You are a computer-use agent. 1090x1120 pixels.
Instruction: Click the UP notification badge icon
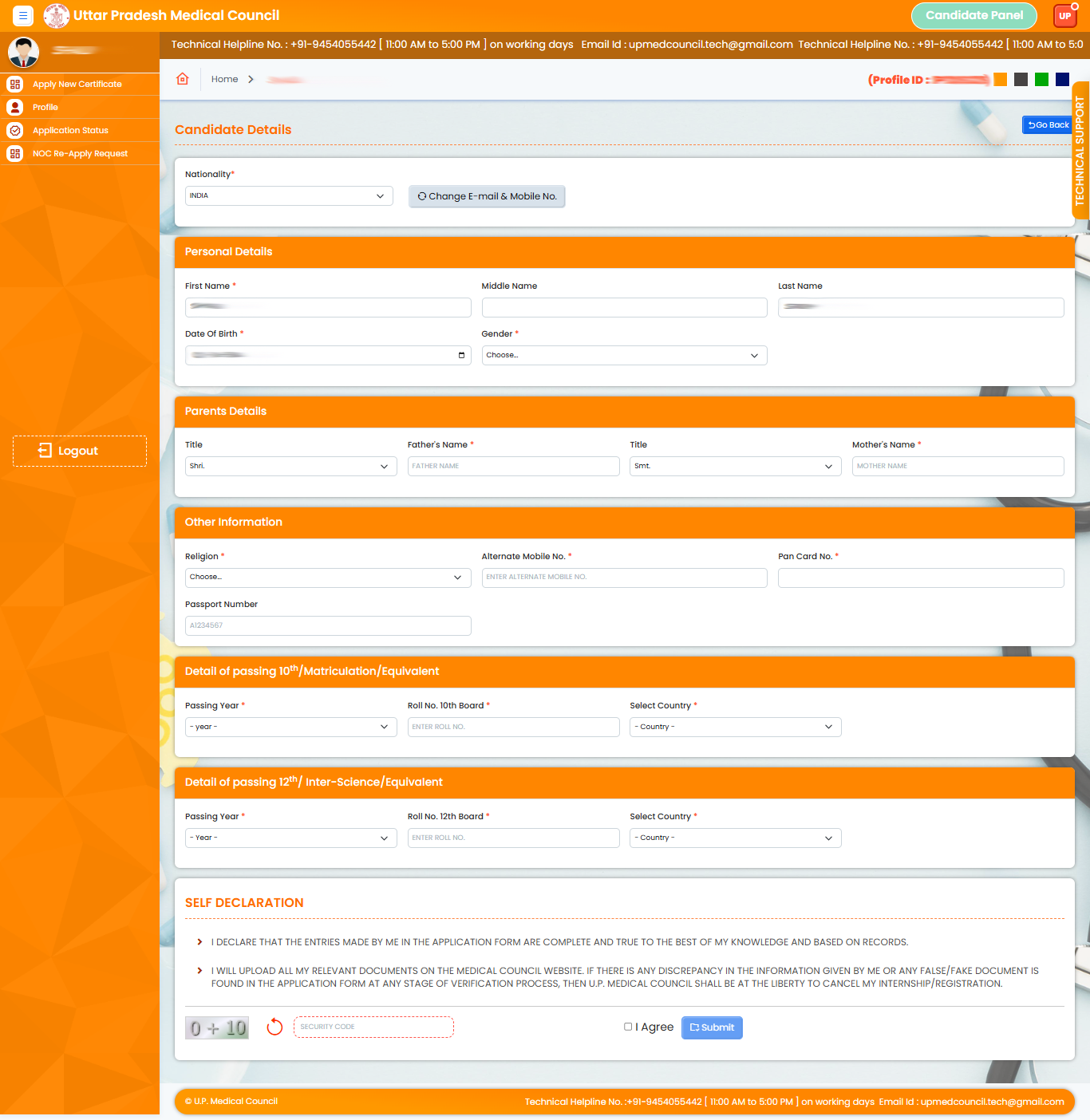[1064, 16]
